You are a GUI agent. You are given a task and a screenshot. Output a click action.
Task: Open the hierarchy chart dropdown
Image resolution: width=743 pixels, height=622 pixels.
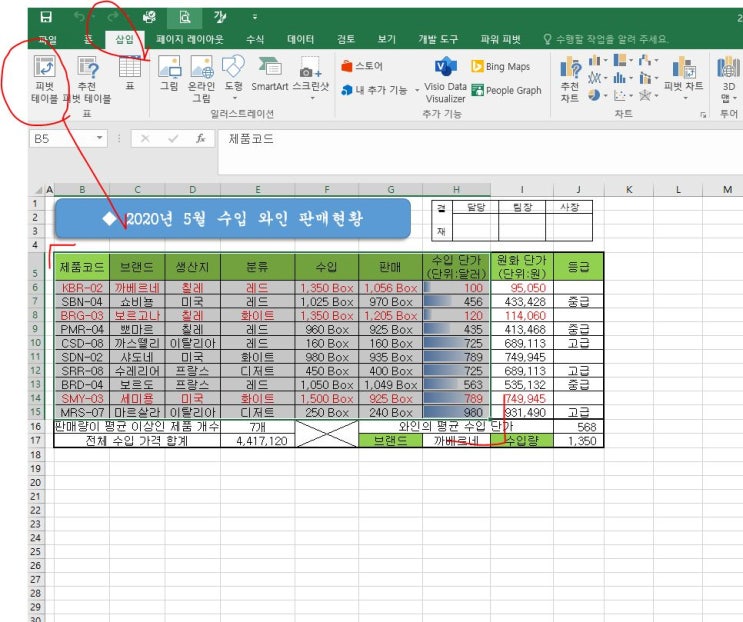pyautogui.click(x=623, y=60)
